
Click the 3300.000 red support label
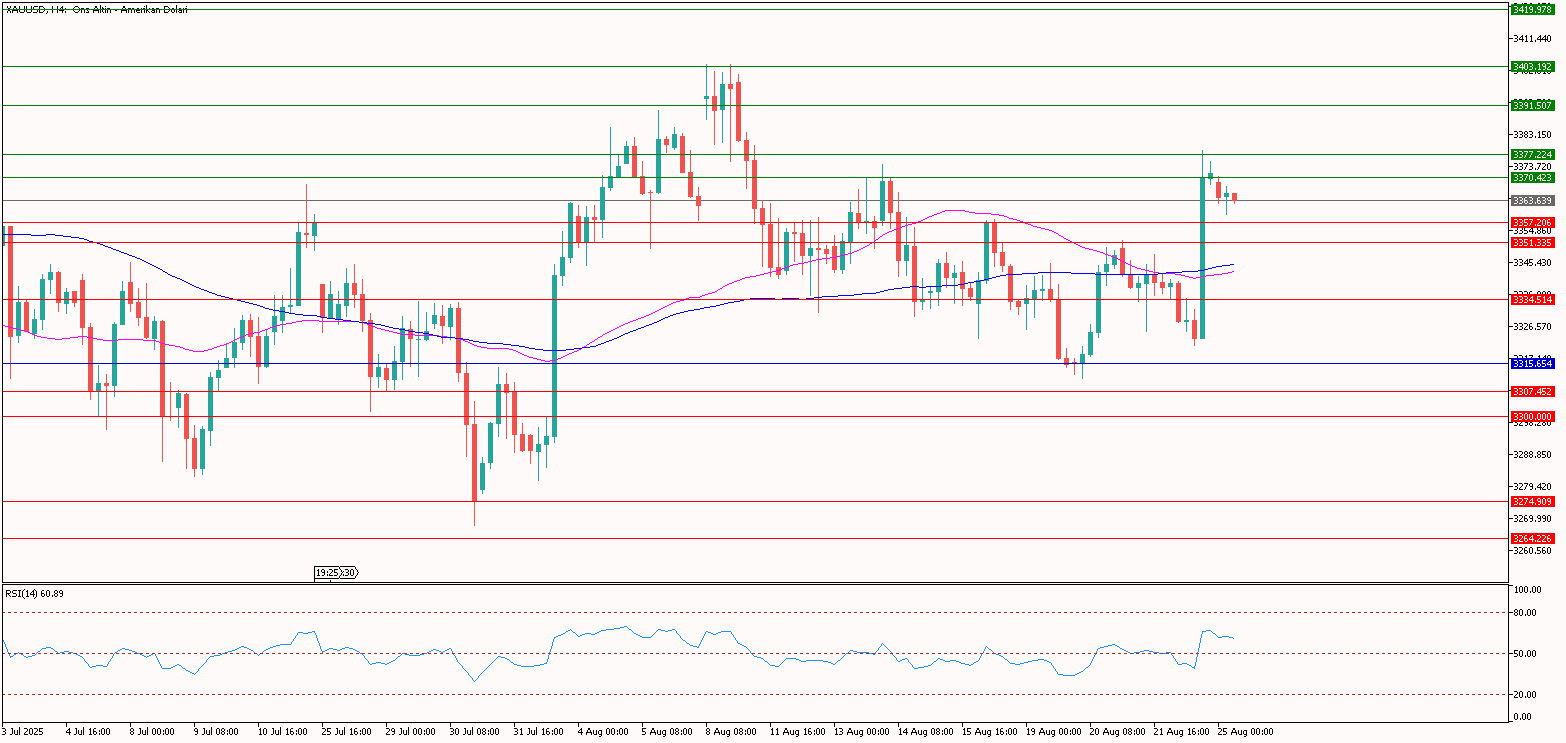[x=1531, y=416]
